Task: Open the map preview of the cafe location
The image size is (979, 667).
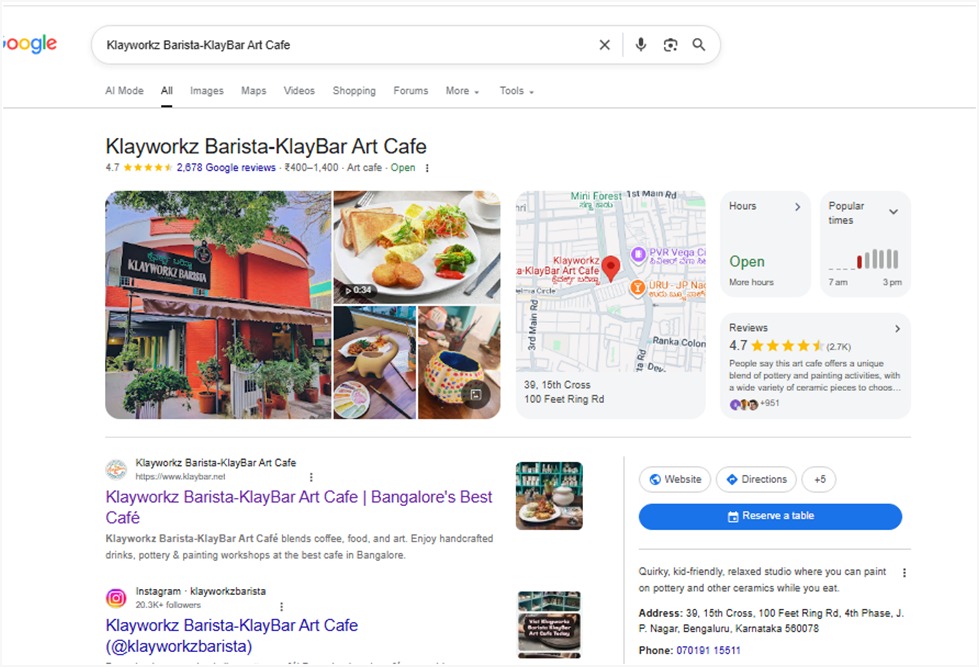Action: (x=611, y=281)
